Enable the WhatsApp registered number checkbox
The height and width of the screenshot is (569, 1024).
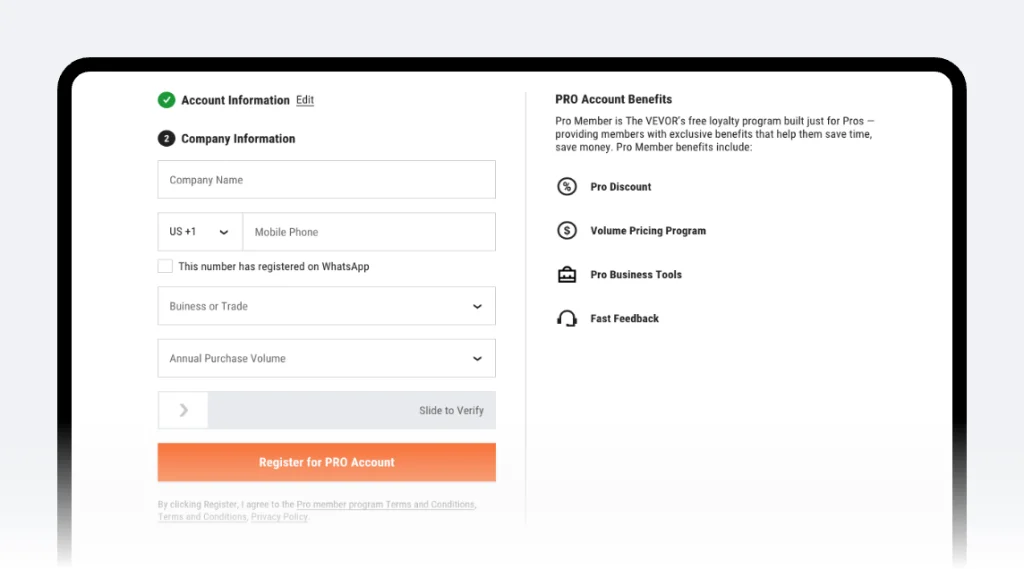coord(165,267)
